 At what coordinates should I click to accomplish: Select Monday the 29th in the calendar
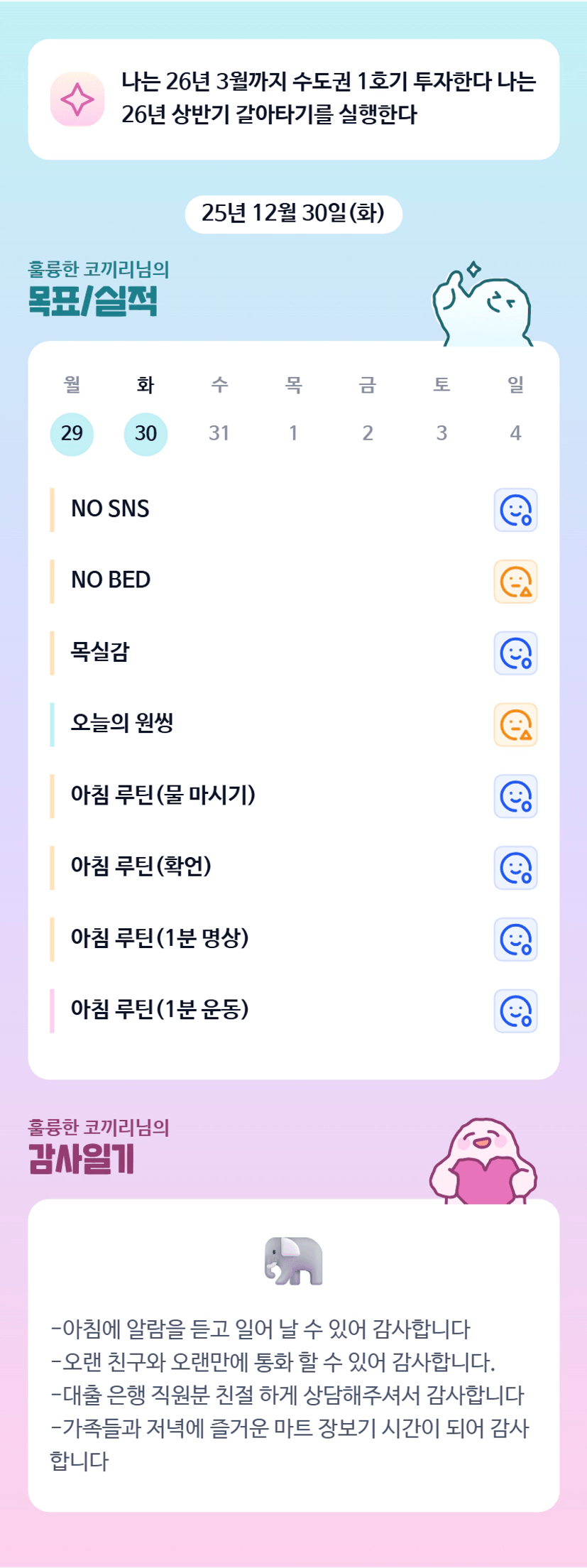point(72,433)
